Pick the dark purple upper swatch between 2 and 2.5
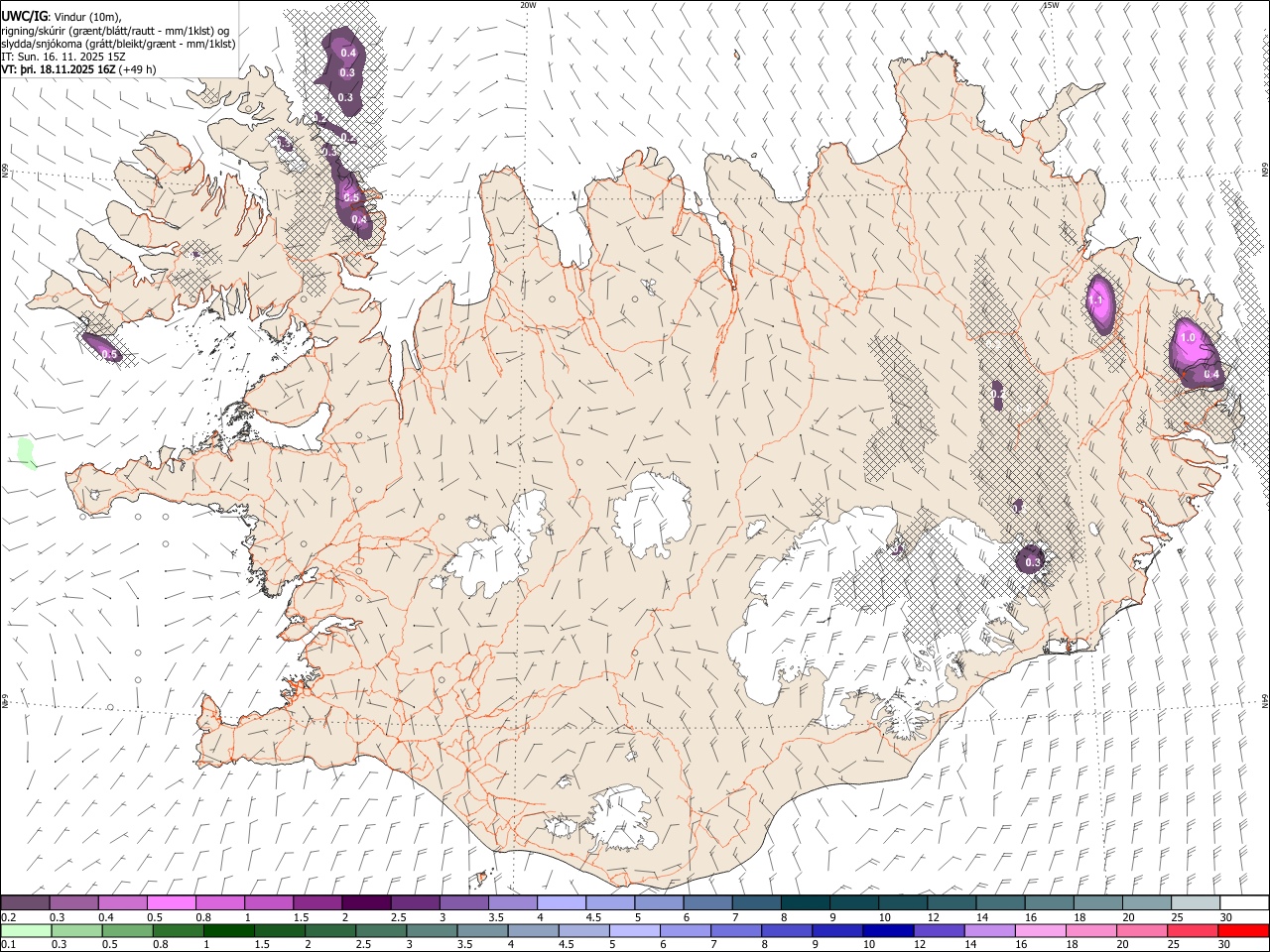This screenshot has width=1270, height=952. click(365, 902)
